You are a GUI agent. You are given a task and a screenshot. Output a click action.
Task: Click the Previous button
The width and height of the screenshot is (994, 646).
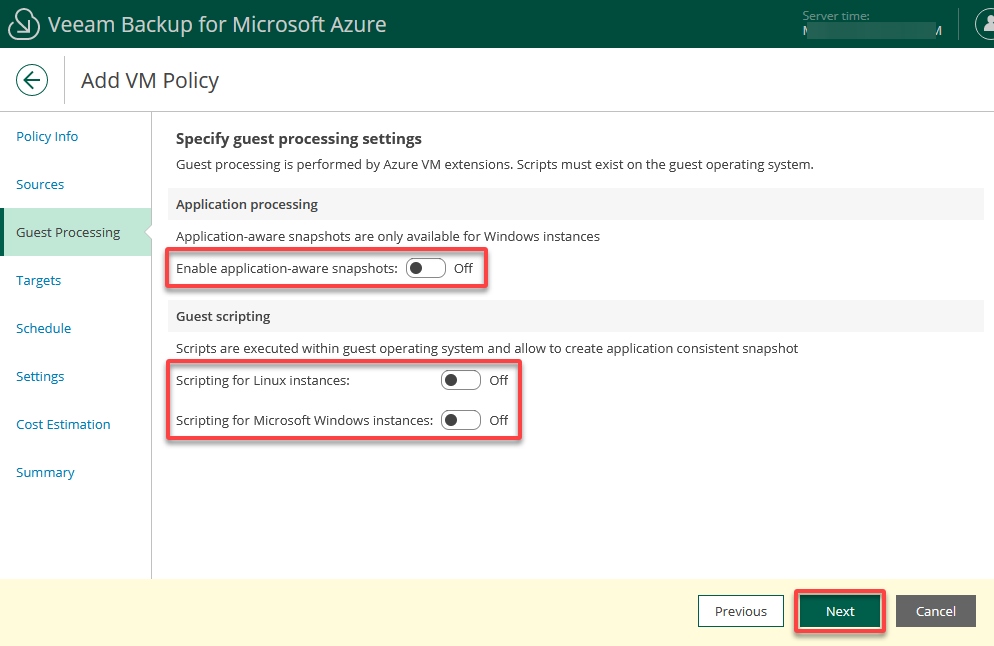pyautogui.click(x=740, y=611)
